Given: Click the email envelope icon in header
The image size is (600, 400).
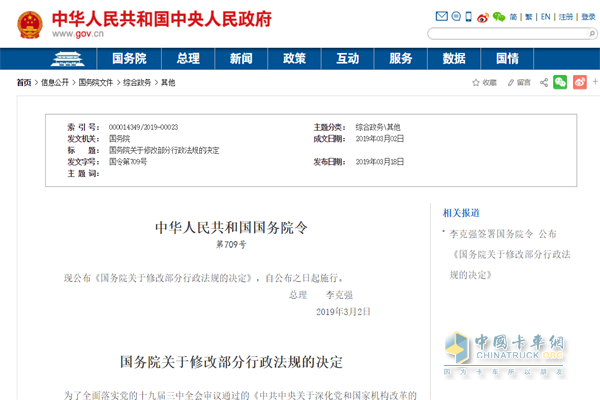Looking at the screenshot, I should [x=442, y=17].
